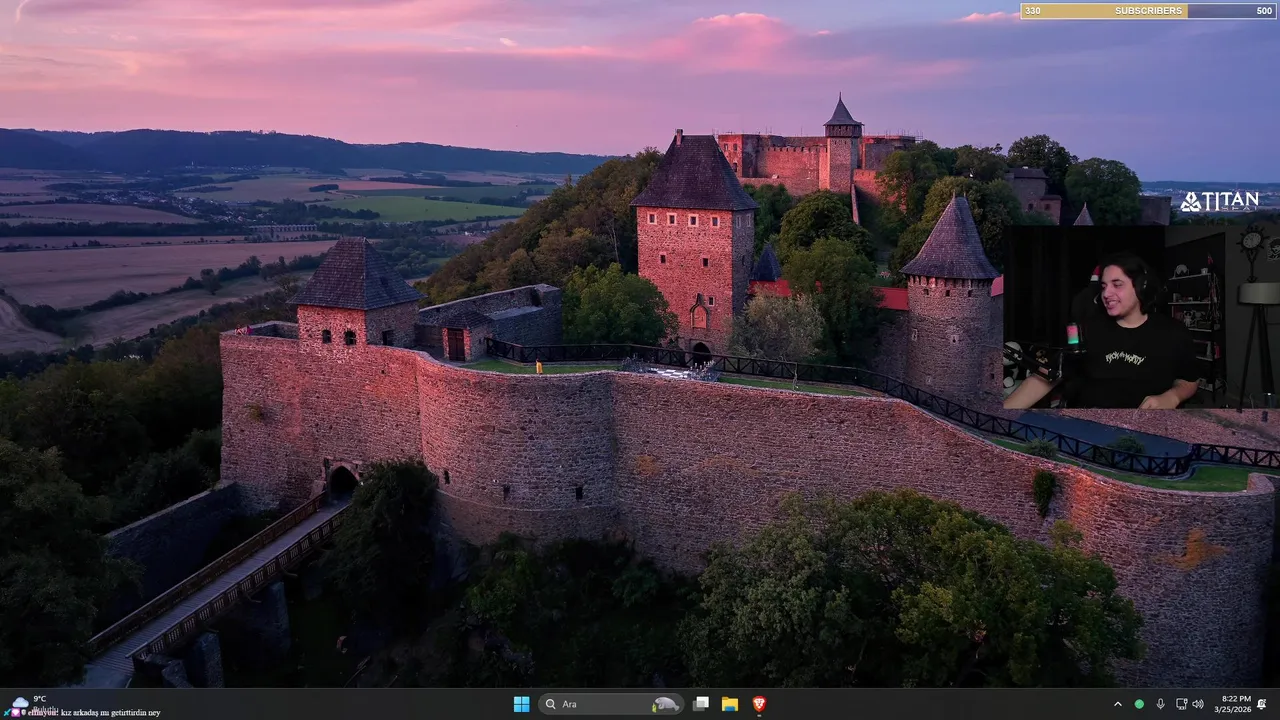The width and height of the screenshot is (1280, 720).
Task: Open Task View on the taskbar
Action: click(x=701, y=704)
